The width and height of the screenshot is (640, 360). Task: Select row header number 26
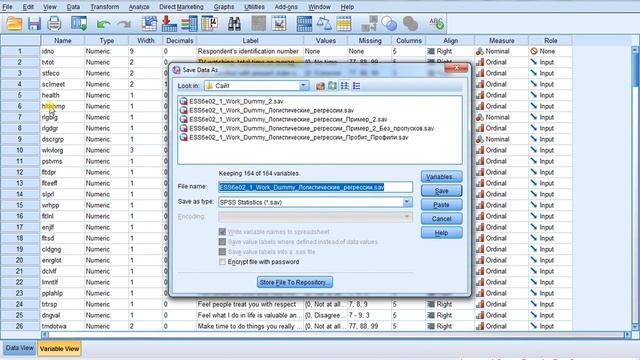[x=20, y=326]
